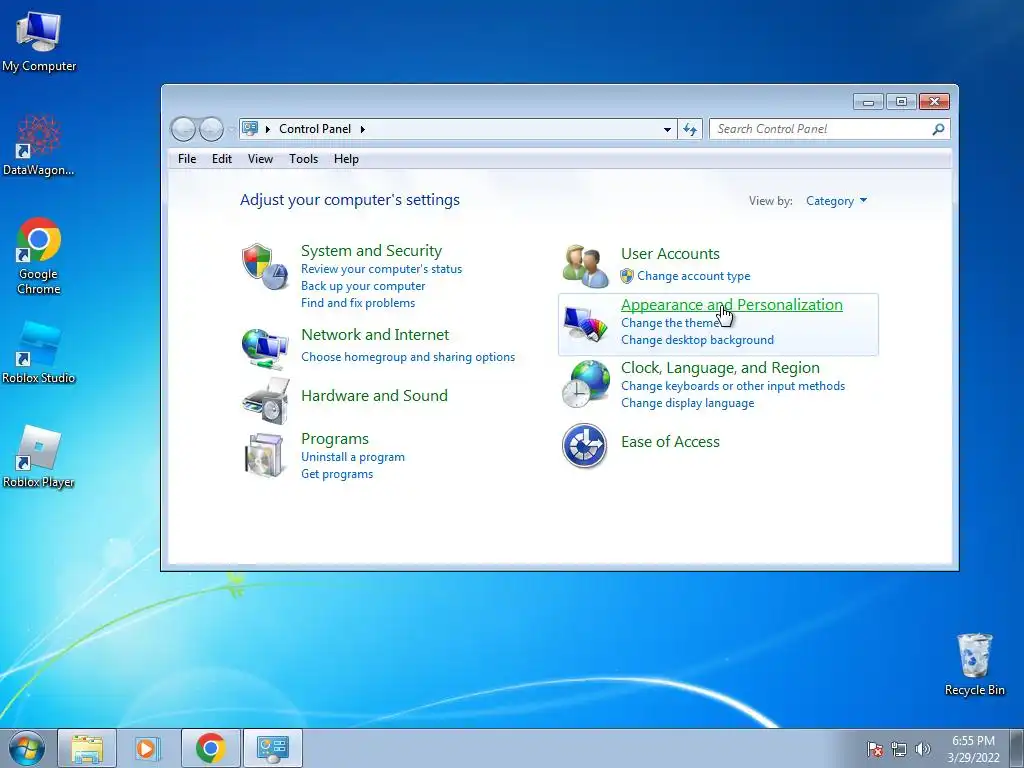Open the Programs box icon
This screenshot has height=768, width=1024.
coord(265,455)
